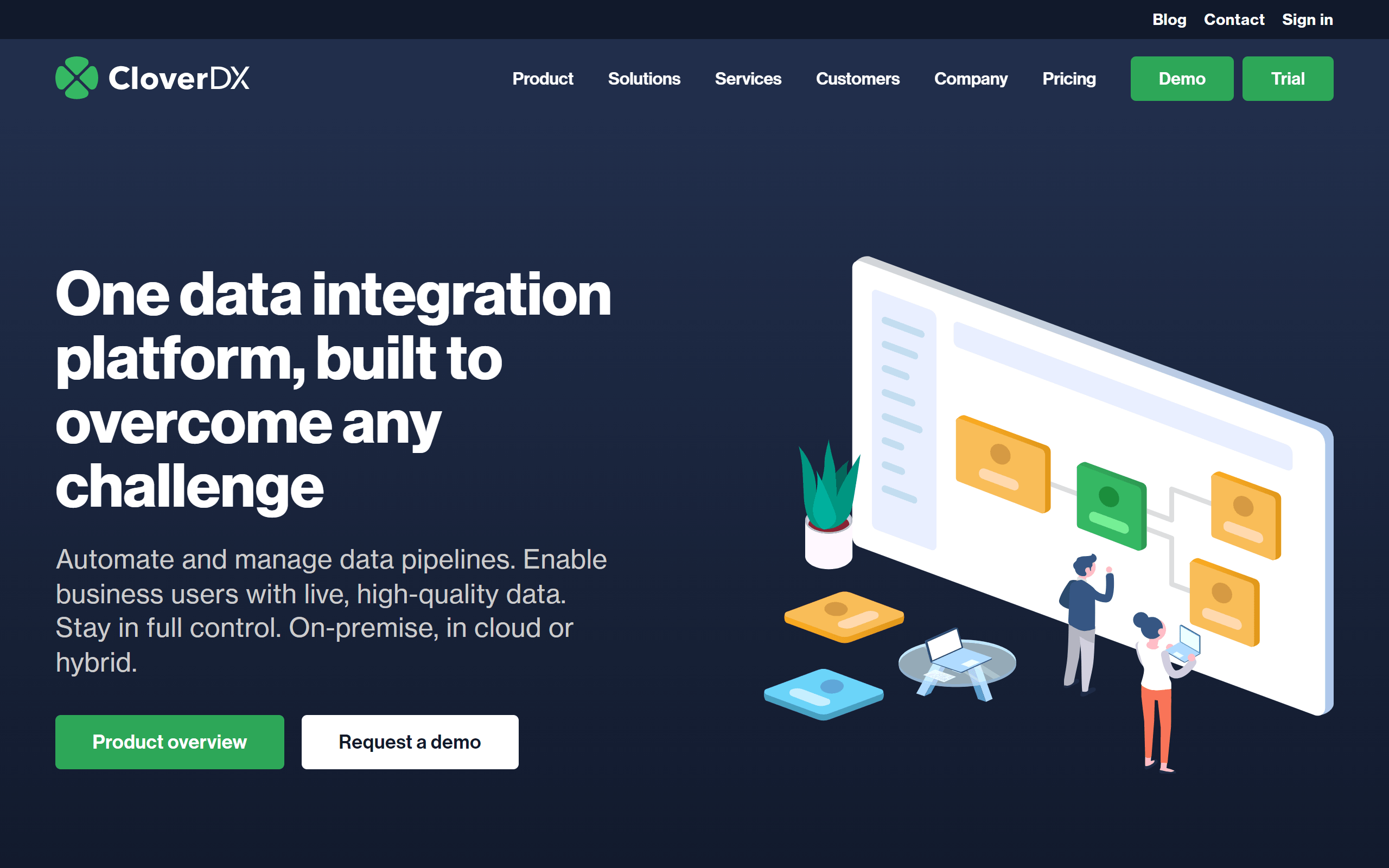Open the Solutions menu item
The height and width of the screenshot is (868, 1389).
(645, 78)
